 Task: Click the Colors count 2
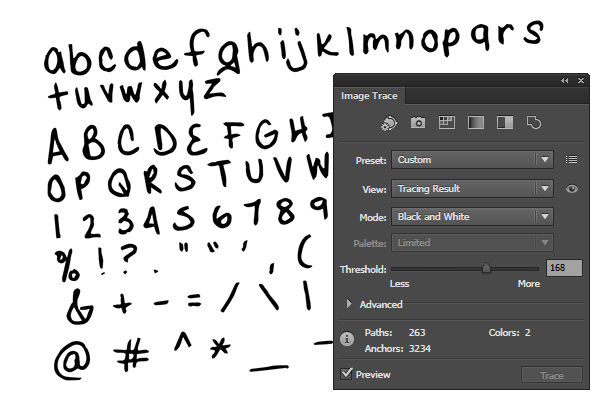click(x=528, y=332)
